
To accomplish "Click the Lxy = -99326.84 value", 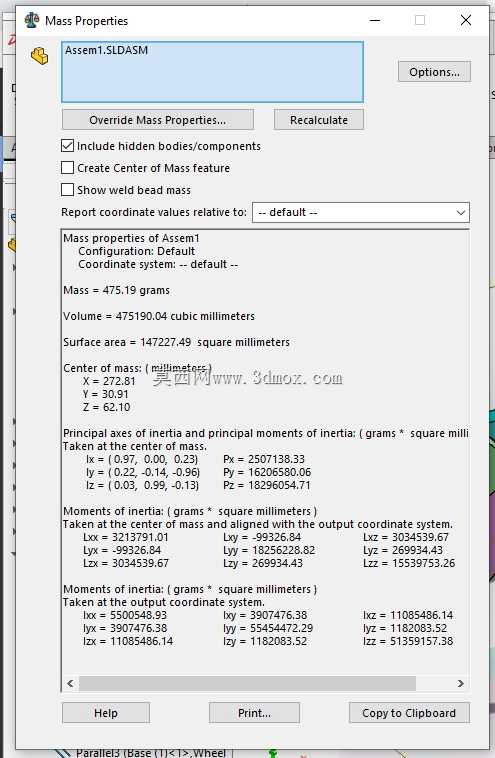I will pos(262,537).
